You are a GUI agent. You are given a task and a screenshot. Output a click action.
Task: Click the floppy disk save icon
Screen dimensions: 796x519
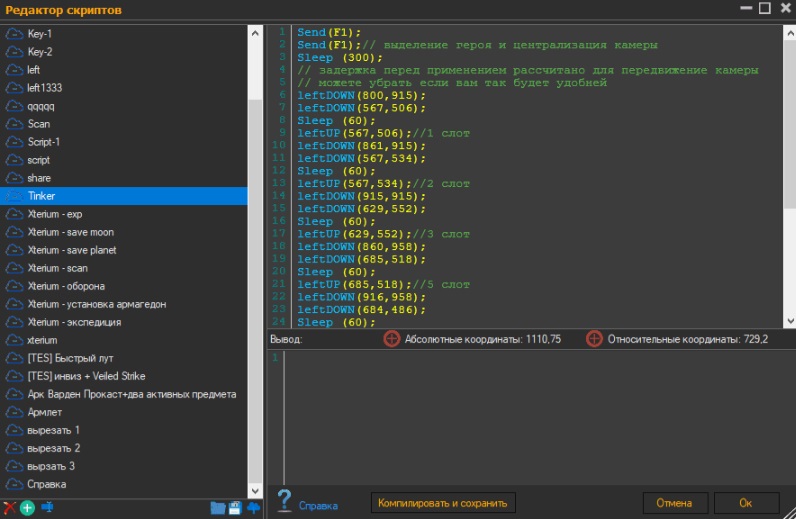(236, 508)
